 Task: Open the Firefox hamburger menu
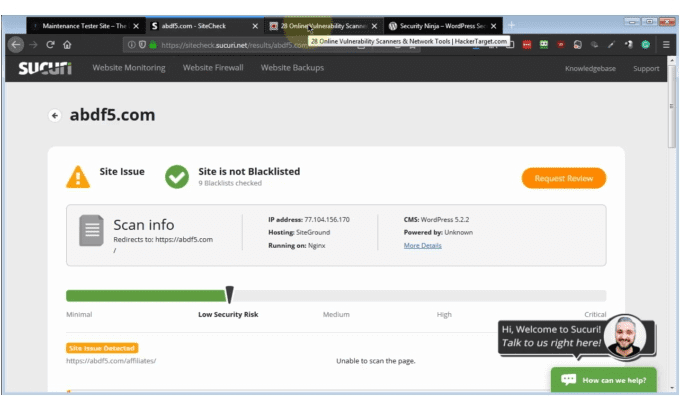tap(666, 45)
